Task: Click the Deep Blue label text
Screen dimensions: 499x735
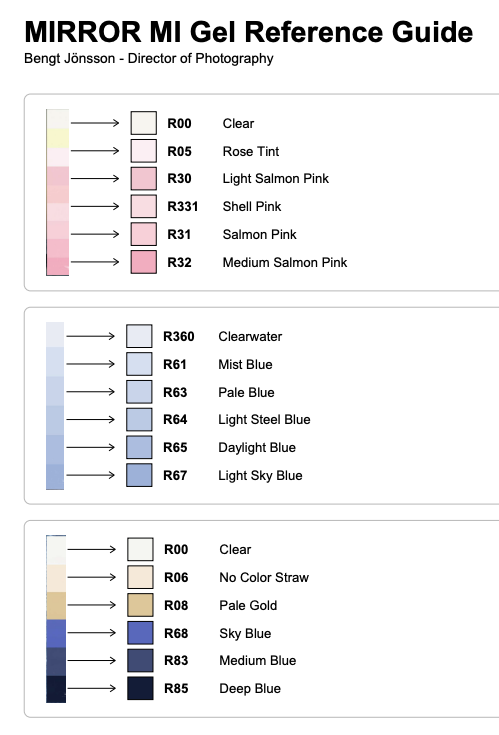Action: pyautogui.click(x=250, y=689)
